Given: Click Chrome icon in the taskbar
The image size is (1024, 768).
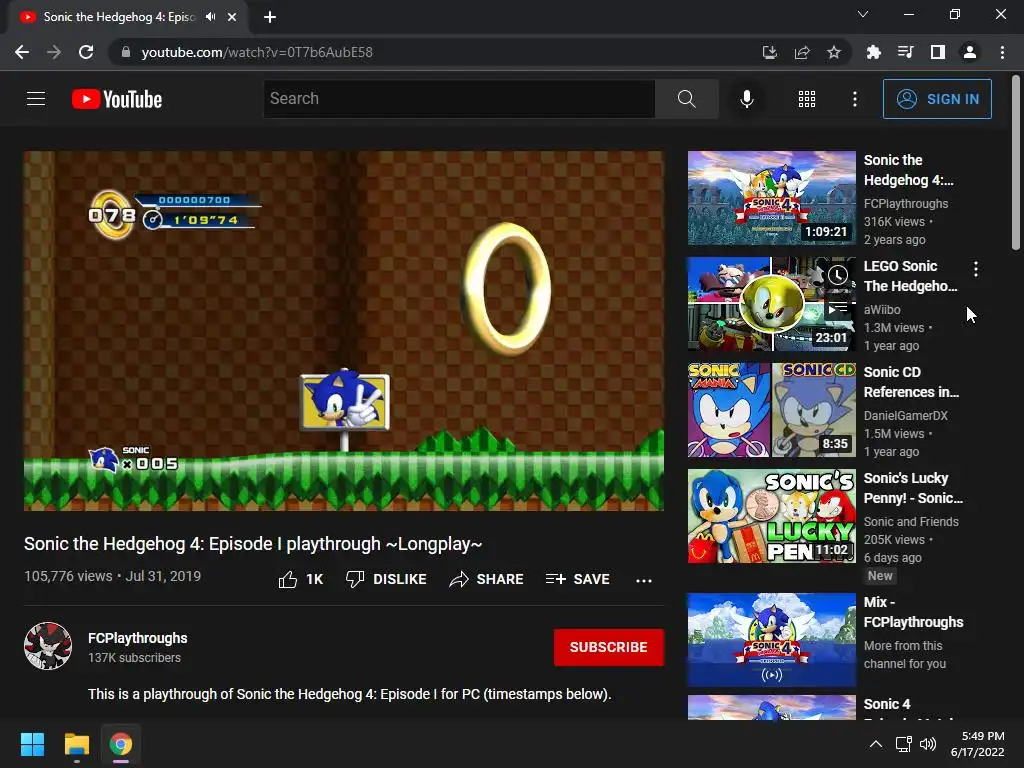Looking at the screenshot, I should [x=121, y=744].
